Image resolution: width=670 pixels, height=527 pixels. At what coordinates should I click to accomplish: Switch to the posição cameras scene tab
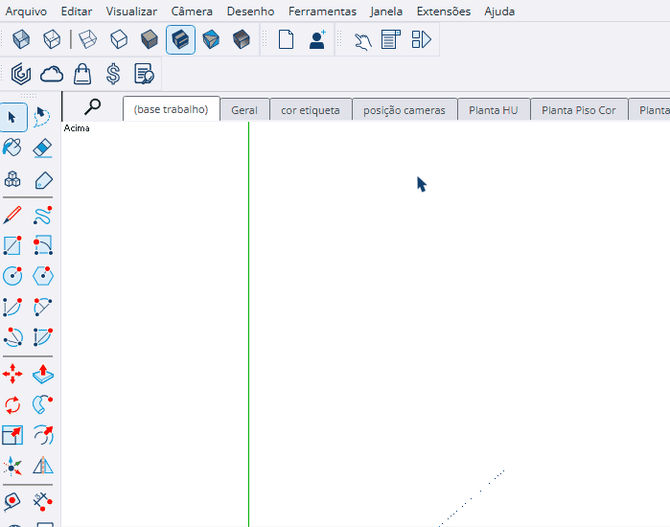[x=404, y=110]
